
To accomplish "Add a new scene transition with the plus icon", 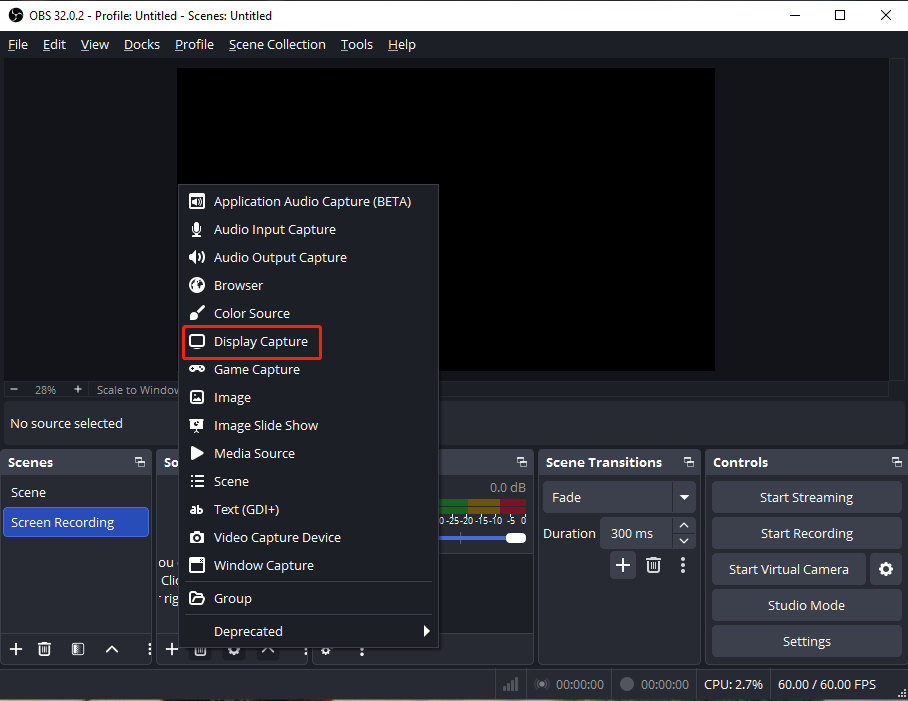I will click(622, 565).
